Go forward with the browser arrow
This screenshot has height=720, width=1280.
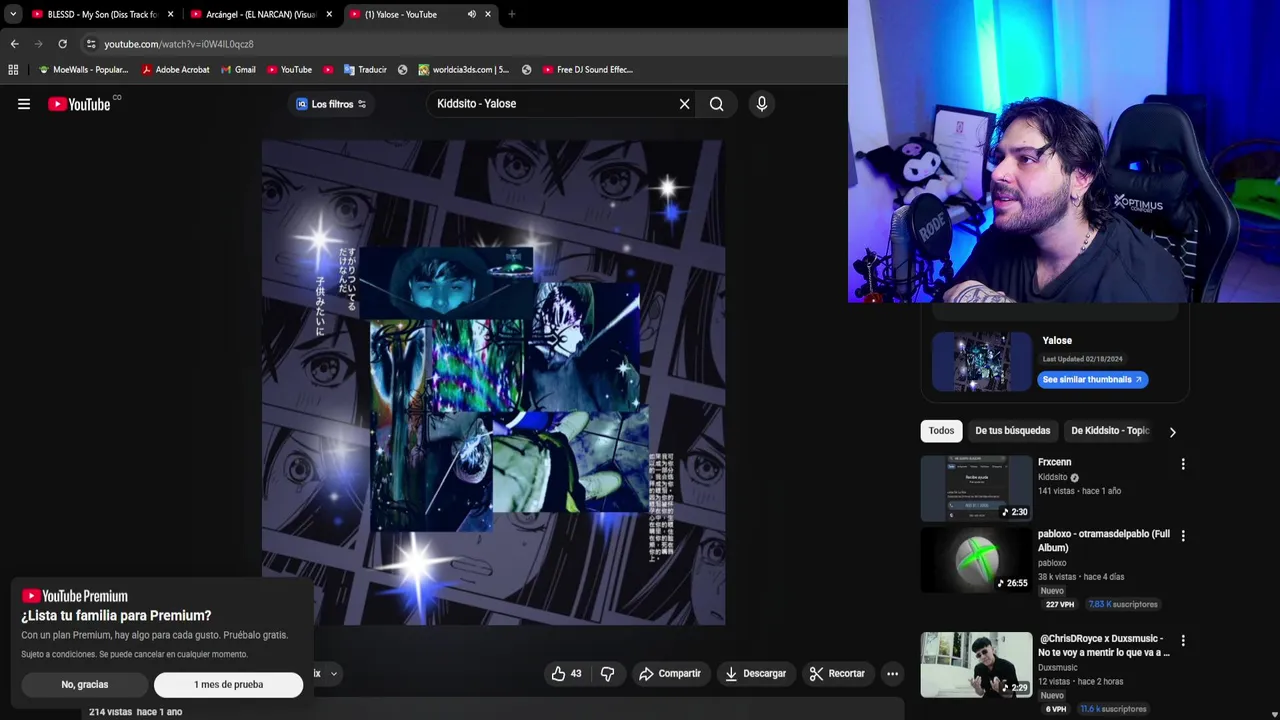click(38, 44)
